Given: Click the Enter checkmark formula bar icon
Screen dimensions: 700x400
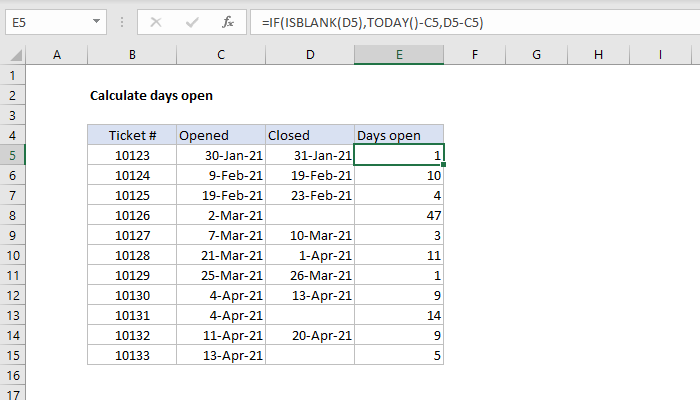Looking at the screenshot, I should tap(192, 22).
